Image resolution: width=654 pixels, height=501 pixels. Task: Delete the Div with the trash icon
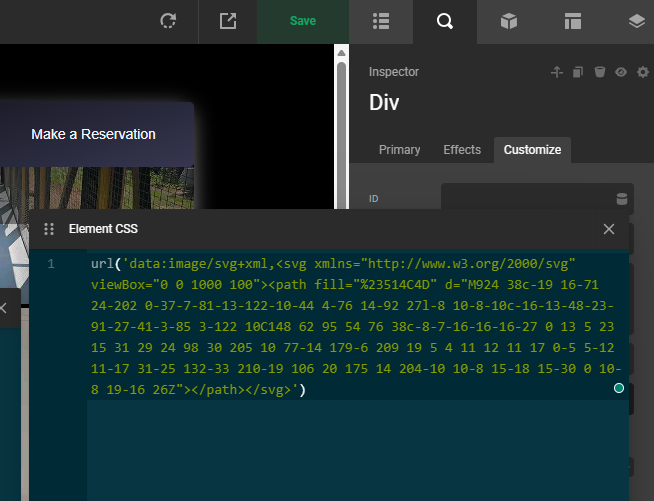pyautogui.click(x=600, y=72)
